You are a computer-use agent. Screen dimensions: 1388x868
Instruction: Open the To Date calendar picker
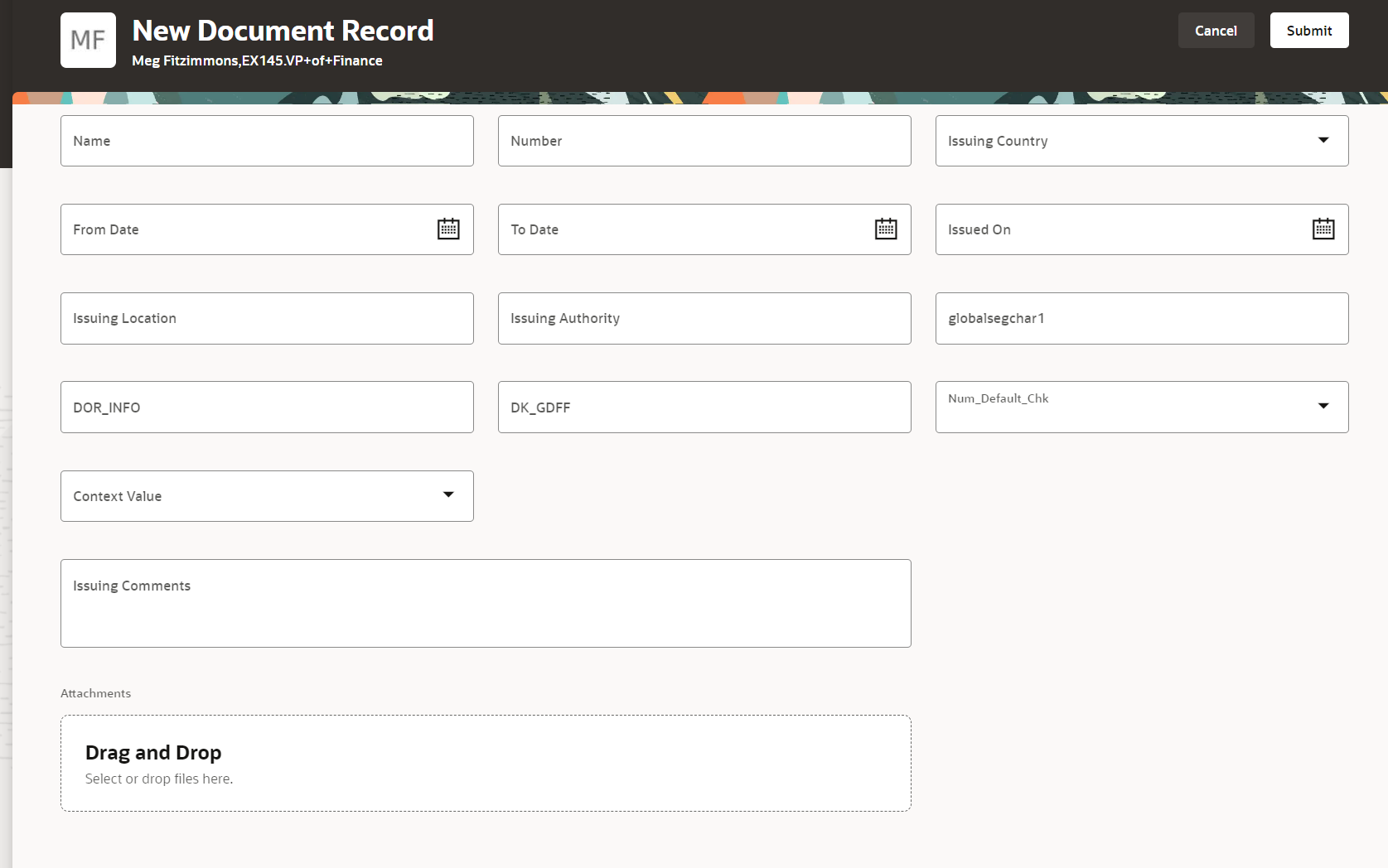[886, 229]
